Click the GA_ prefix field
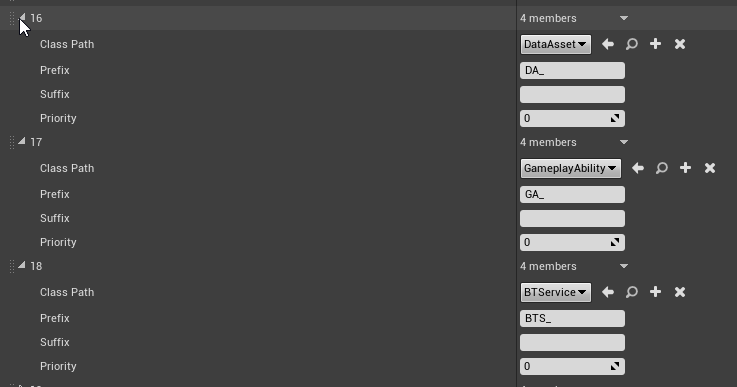The height and width of the screenshot is (387, 737). click(572, 194)
